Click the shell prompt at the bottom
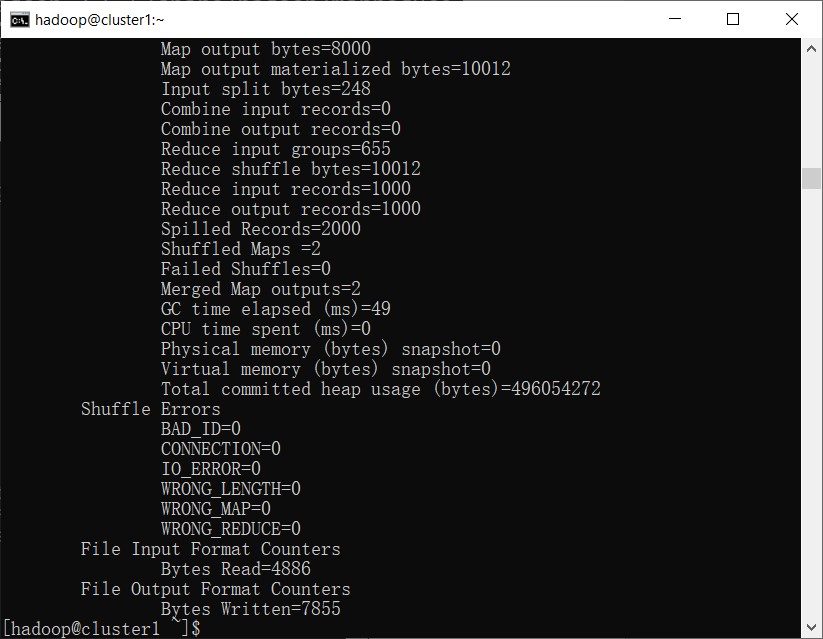Image resolution: width=823 pixels, height=639 pixels. click(101, 629)
